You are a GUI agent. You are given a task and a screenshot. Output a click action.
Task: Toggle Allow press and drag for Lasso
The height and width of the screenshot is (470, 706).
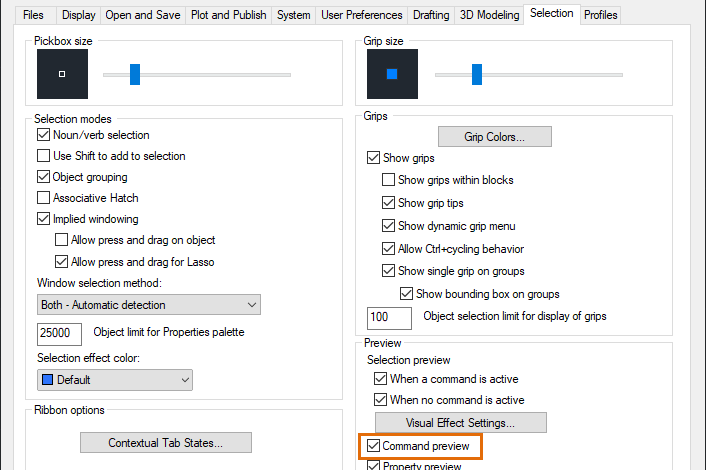point(62,262)
